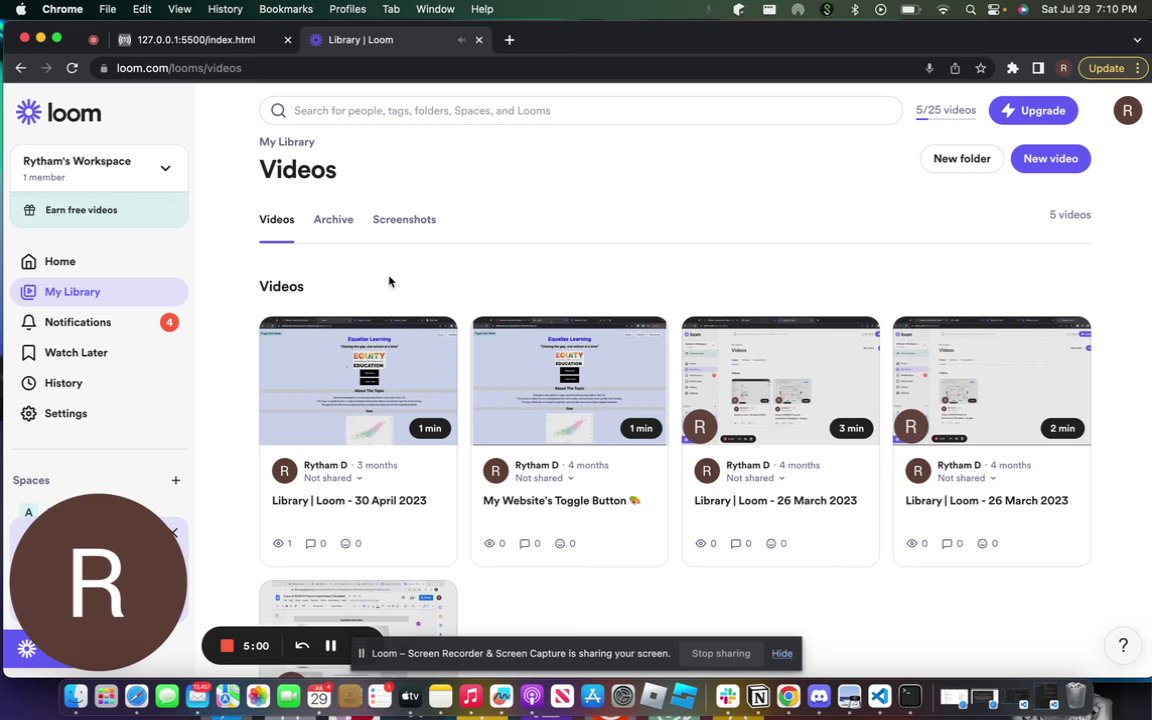
Task: Click the Loom logo in sidebar
Action: pos(59,112)
